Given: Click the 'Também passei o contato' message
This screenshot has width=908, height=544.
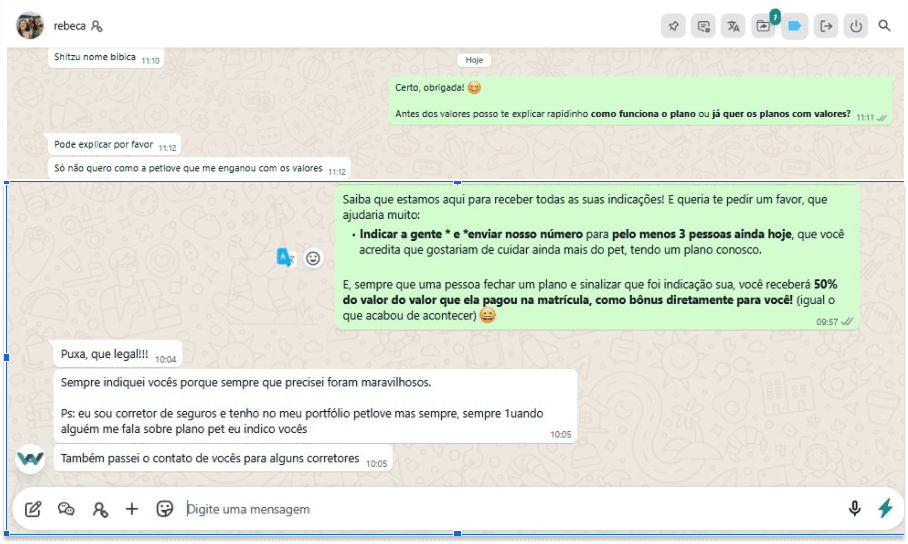Looking at the screenshot, I should [x=223, y=459].
